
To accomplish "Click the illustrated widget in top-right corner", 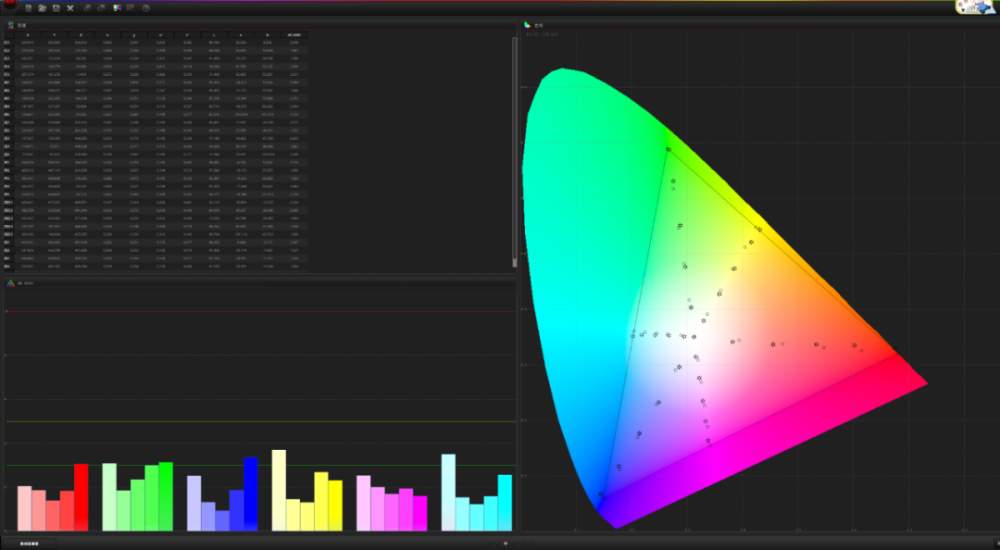I will click(975, 7).
